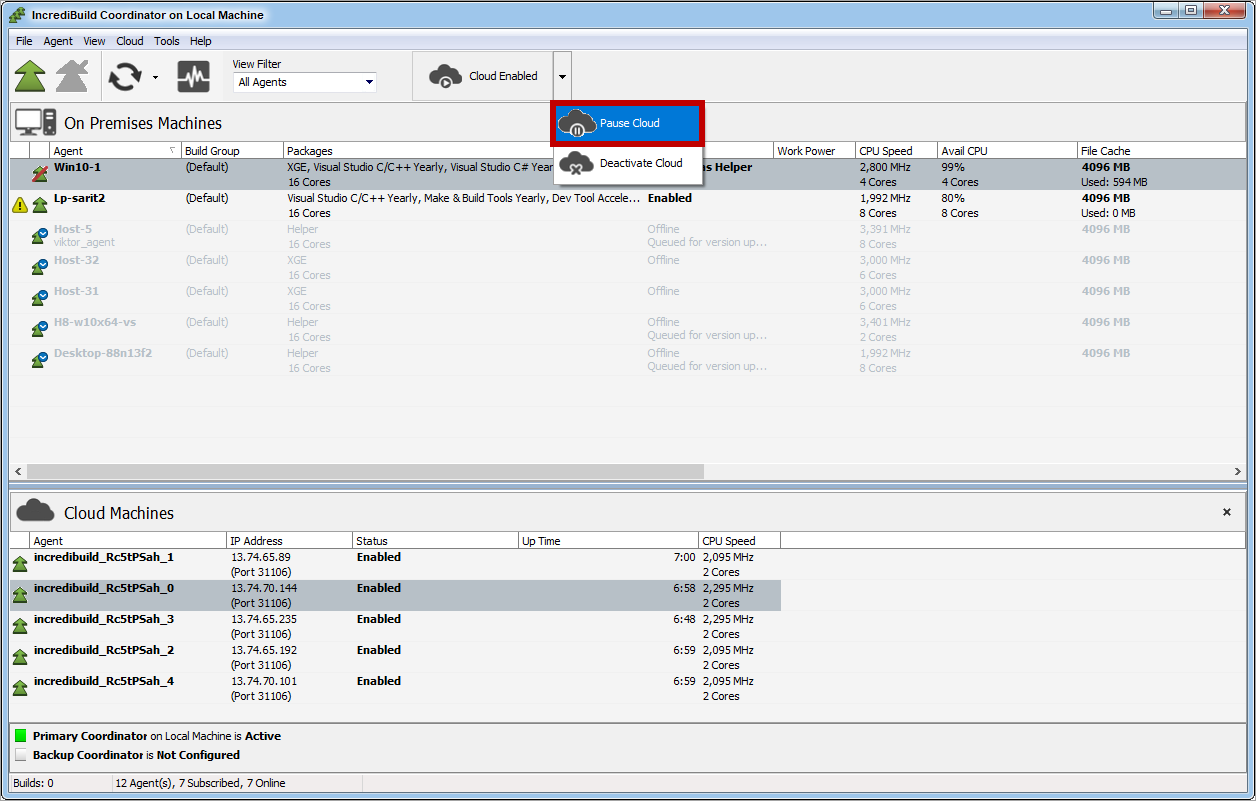The width and height of the screenshot is (1256, 801).
Task: Click the yellow warning icon beside Lp-sarit2
Action: (20, 205)
